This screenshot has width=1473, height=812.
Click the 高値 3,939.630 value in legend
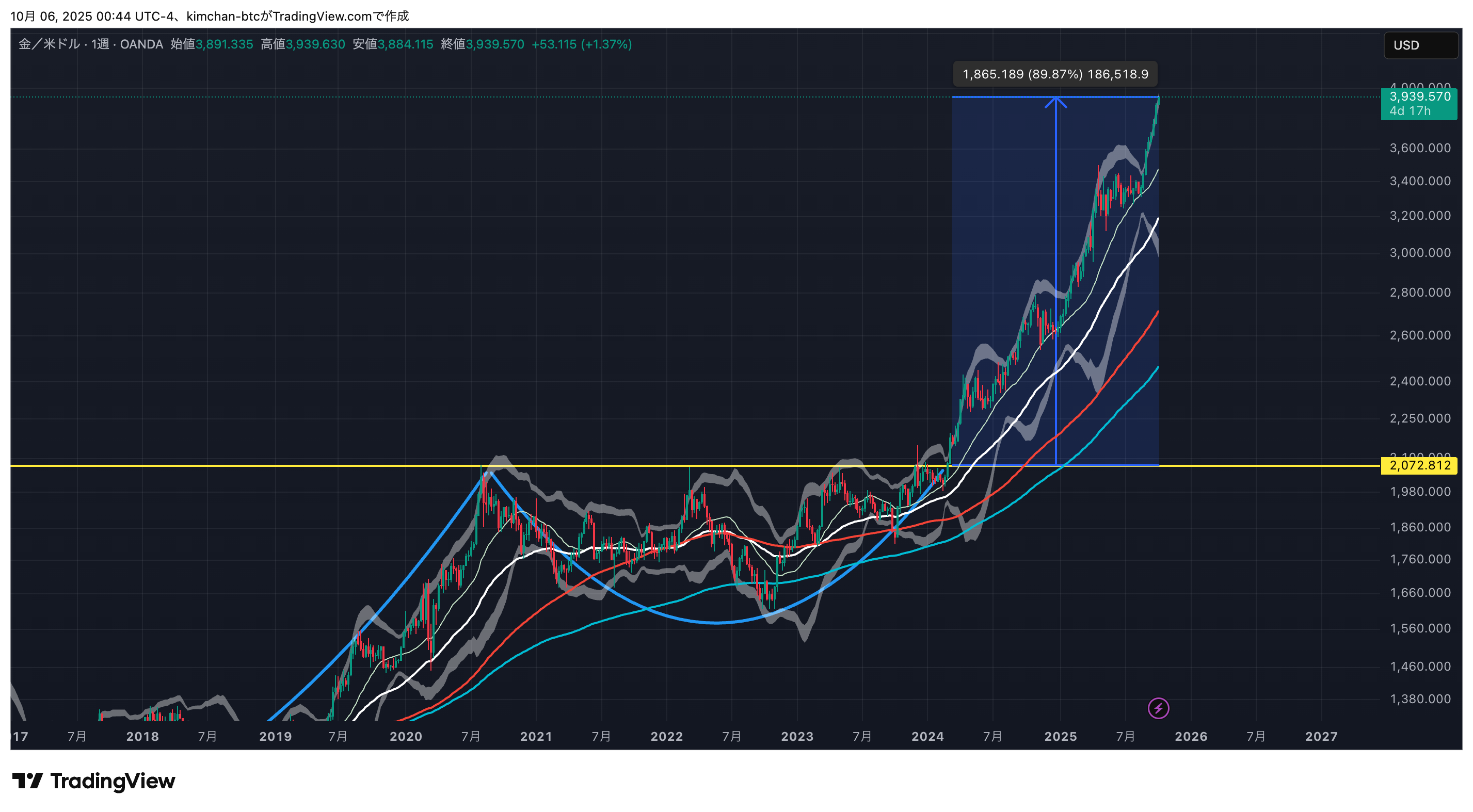point(315,44)
